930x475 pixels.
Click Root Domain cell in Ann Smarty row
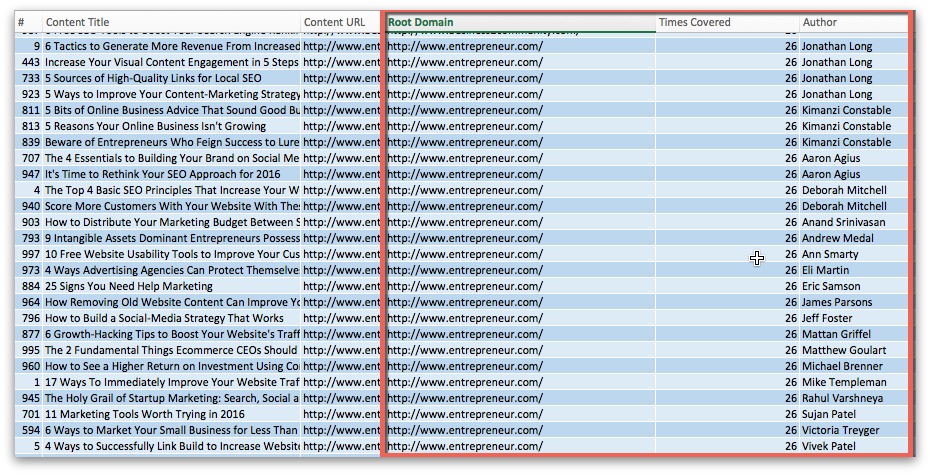[x=520, y=254]
